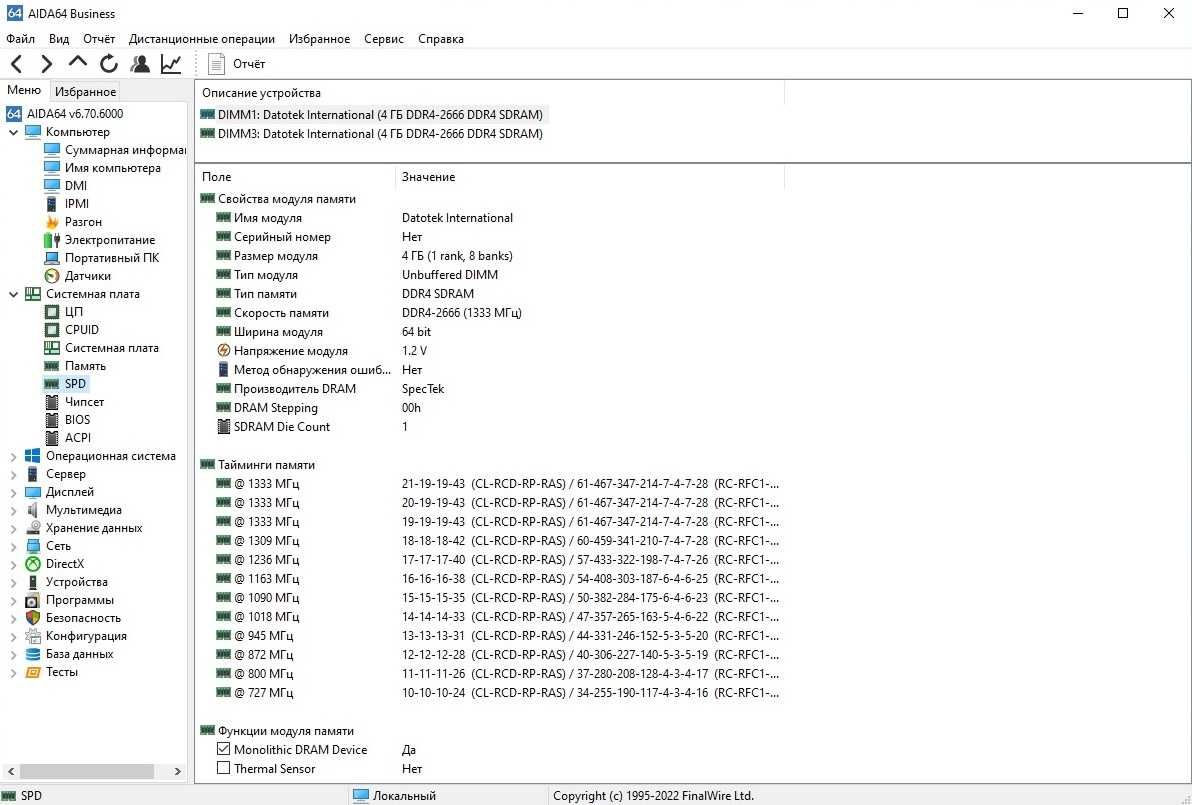Click the База данных database icon
The width and height of the screenshot is (1192, 805).
click(x=33, y=654)
